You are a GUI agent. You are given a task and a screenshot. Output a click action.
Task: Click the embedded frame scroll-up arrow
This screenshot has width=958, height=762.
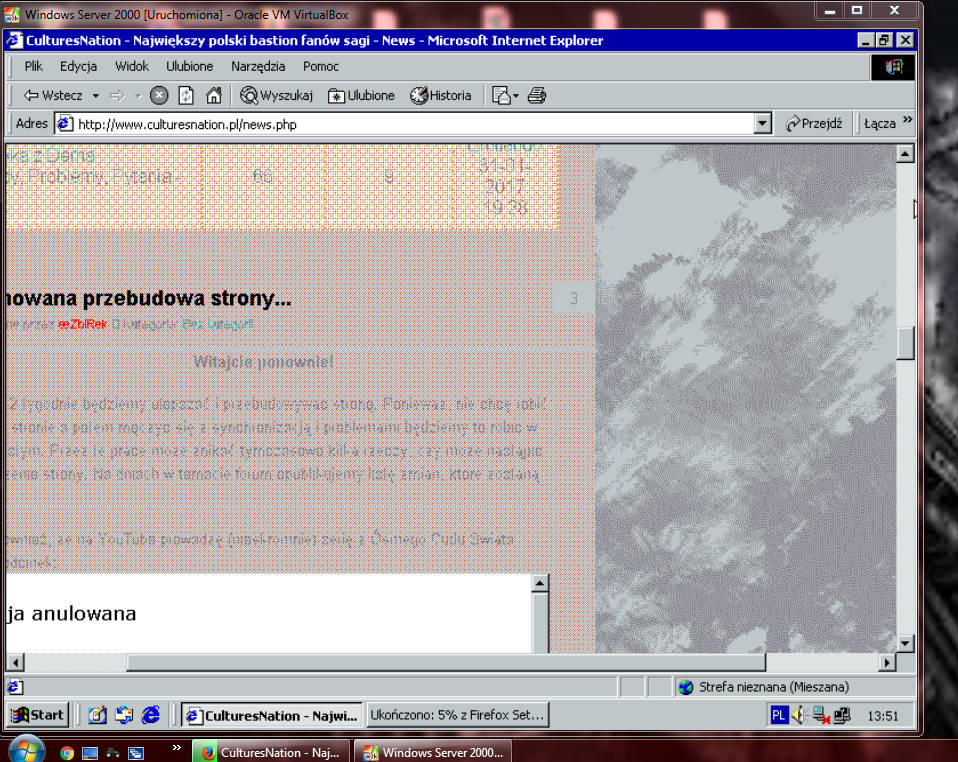(539, 584)
